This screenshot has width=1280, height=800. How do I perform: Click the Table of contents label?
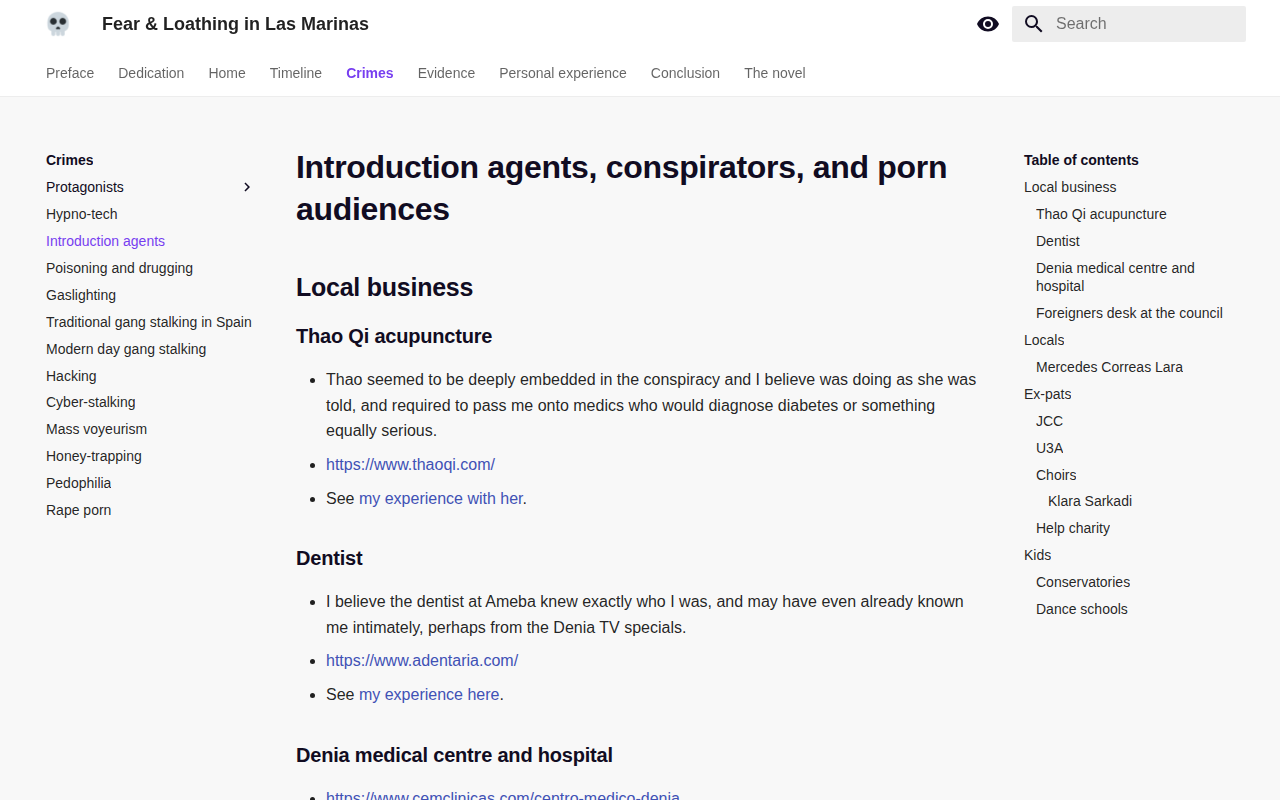coord(1081,160)
